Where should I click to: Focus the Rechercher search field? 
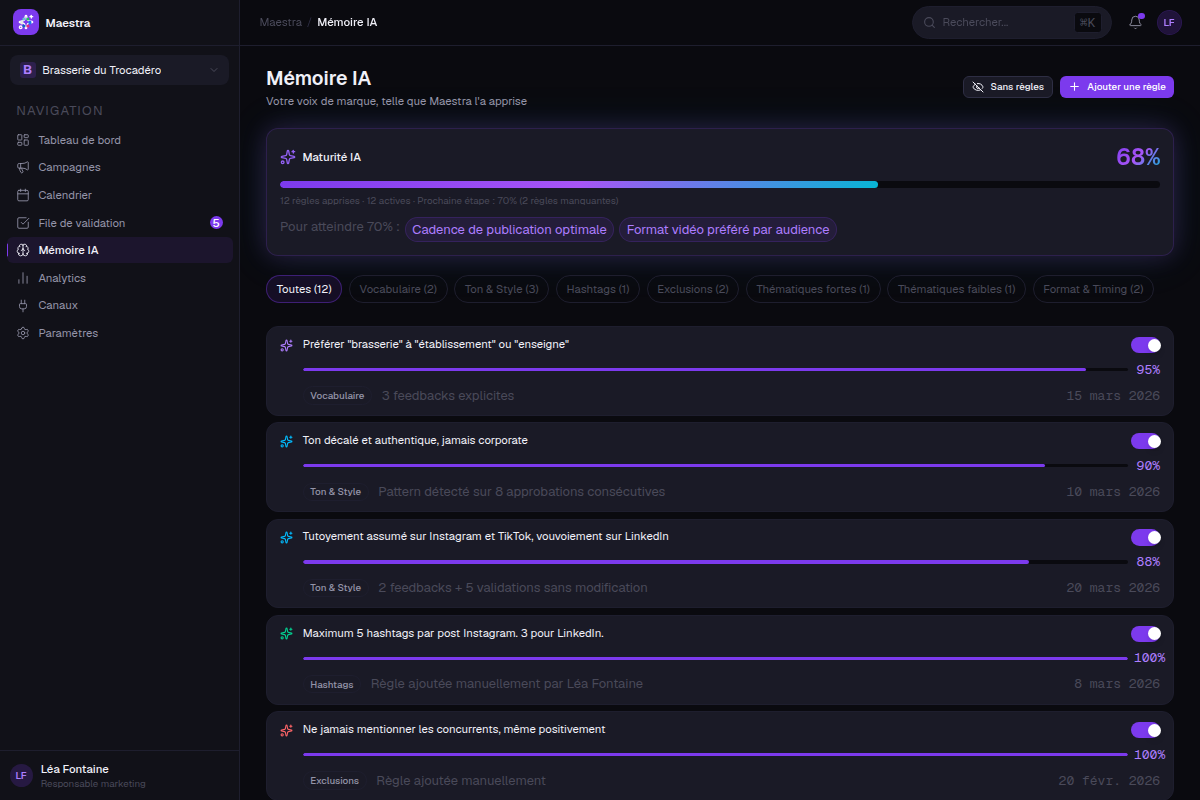(x=1011, y=22)
